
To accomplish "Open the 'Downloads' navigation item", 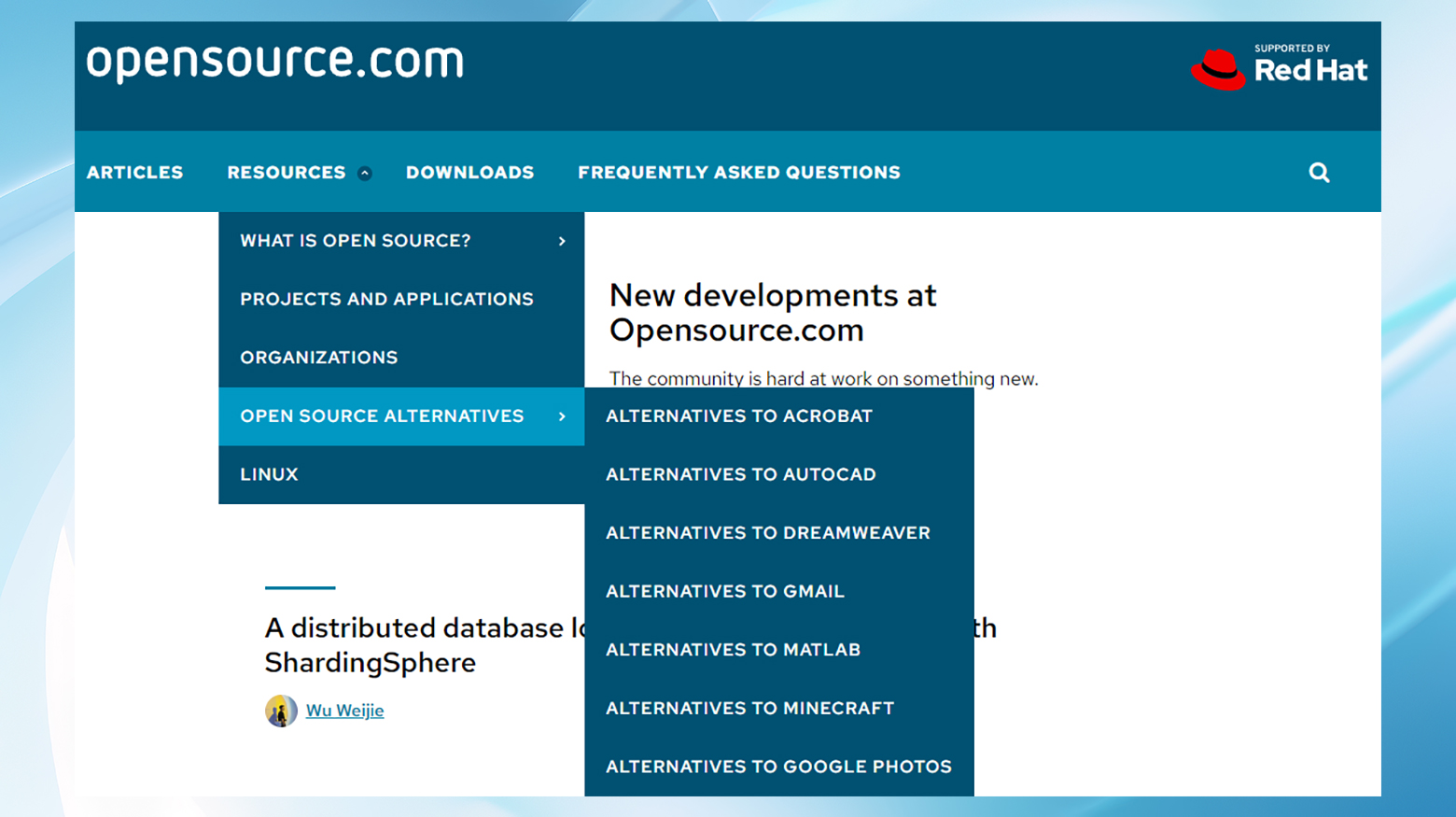I will (x=469, y=172).
